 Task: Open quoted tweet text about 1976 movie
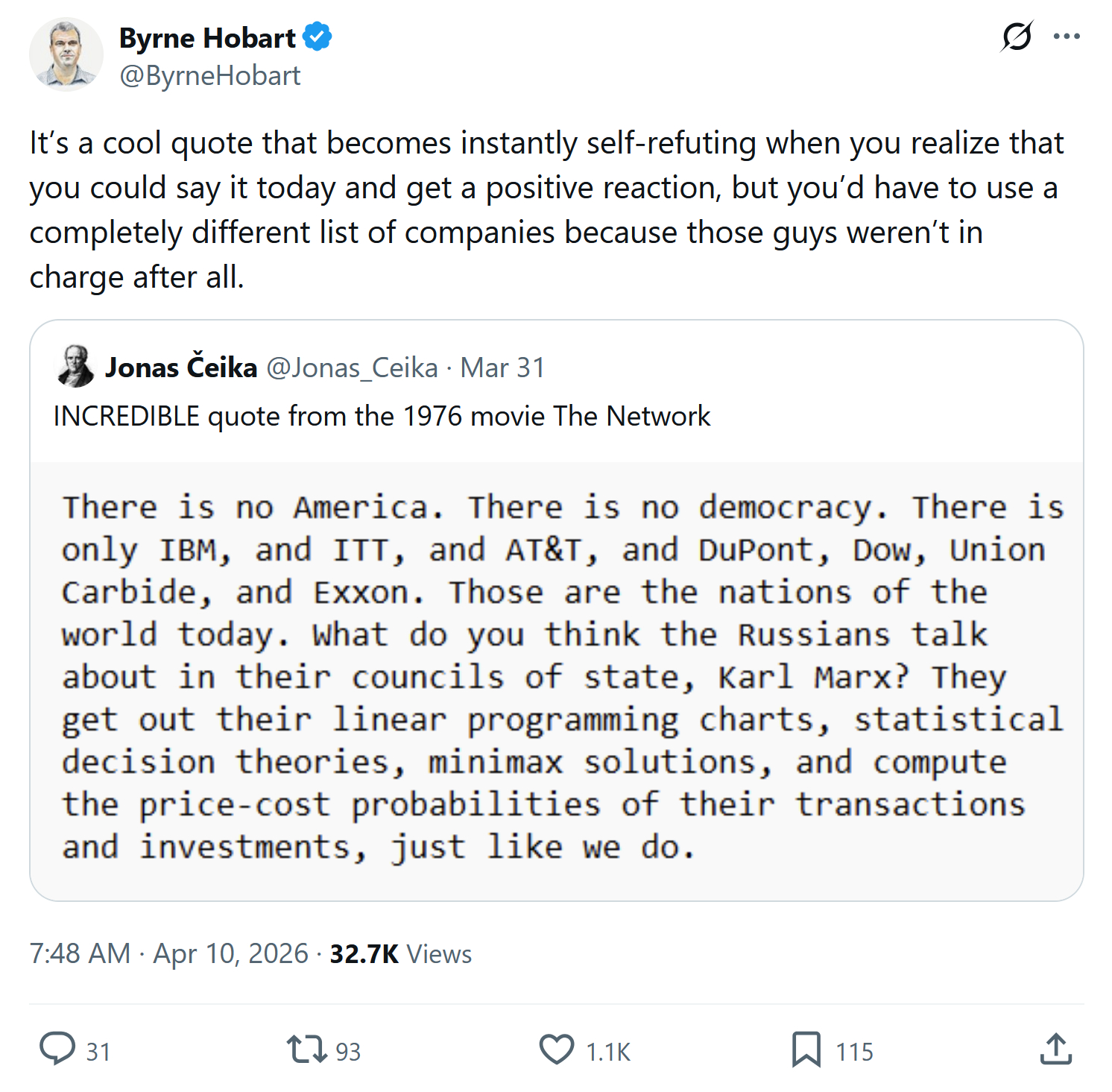[382, 416]
